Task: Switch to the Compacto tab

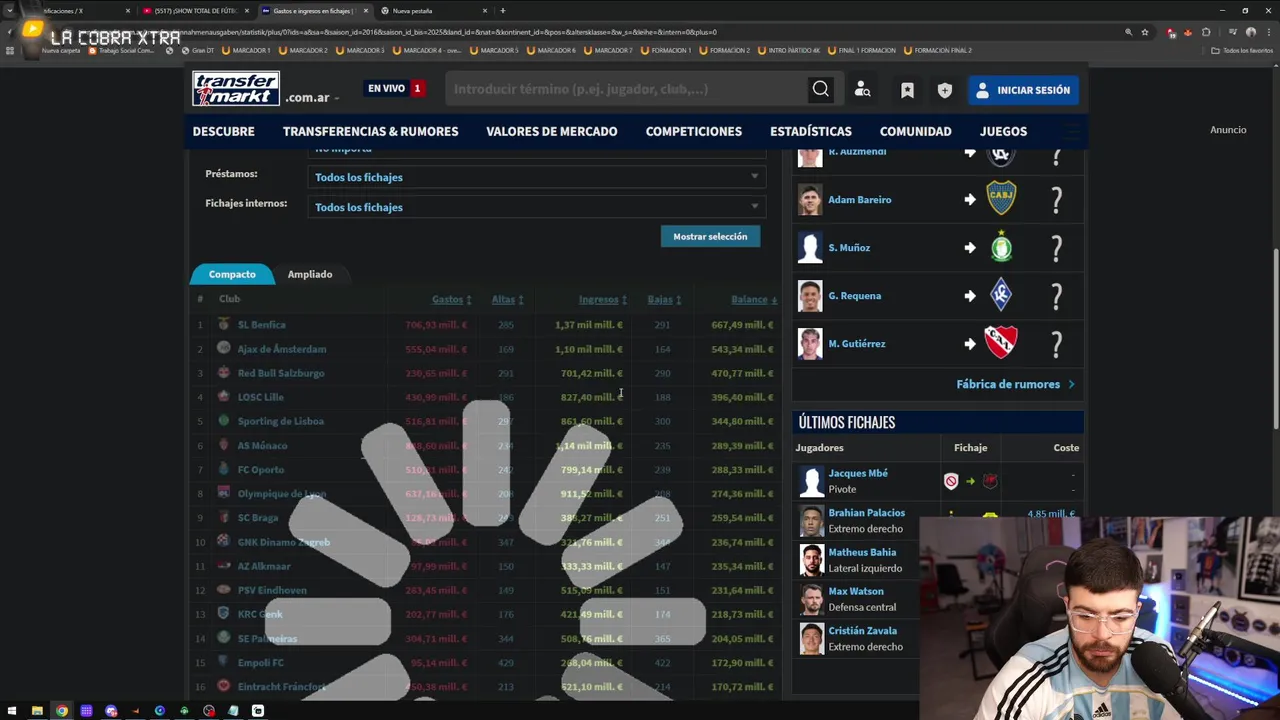Action: point(232,274)
